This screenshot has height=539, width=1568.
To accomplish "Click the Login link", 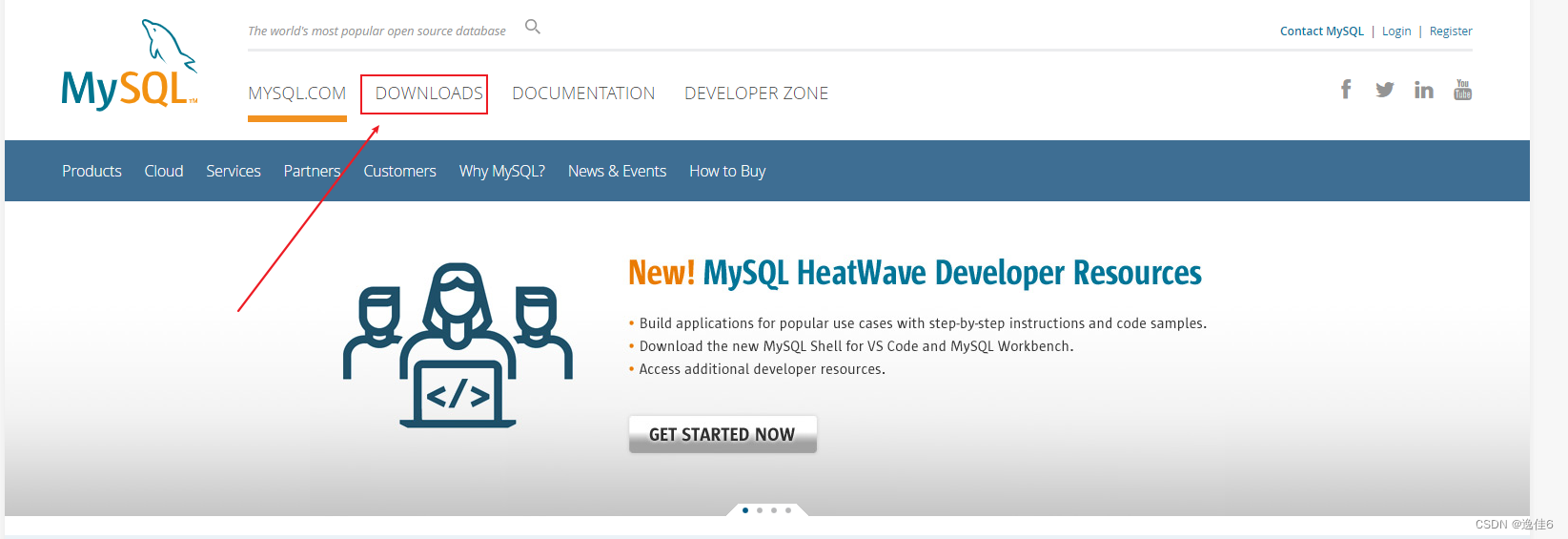I will click(x=1396, y=31).
